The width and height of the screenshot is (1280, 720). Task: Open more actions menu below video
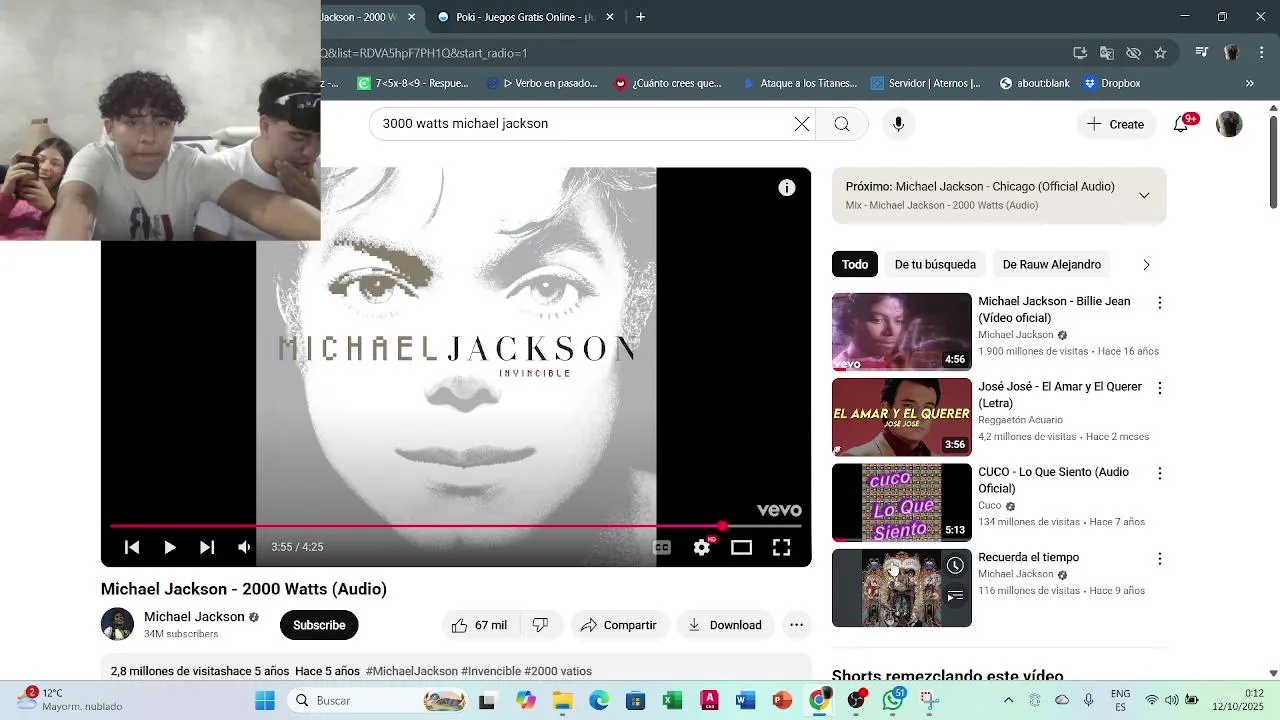coord(796,625)
